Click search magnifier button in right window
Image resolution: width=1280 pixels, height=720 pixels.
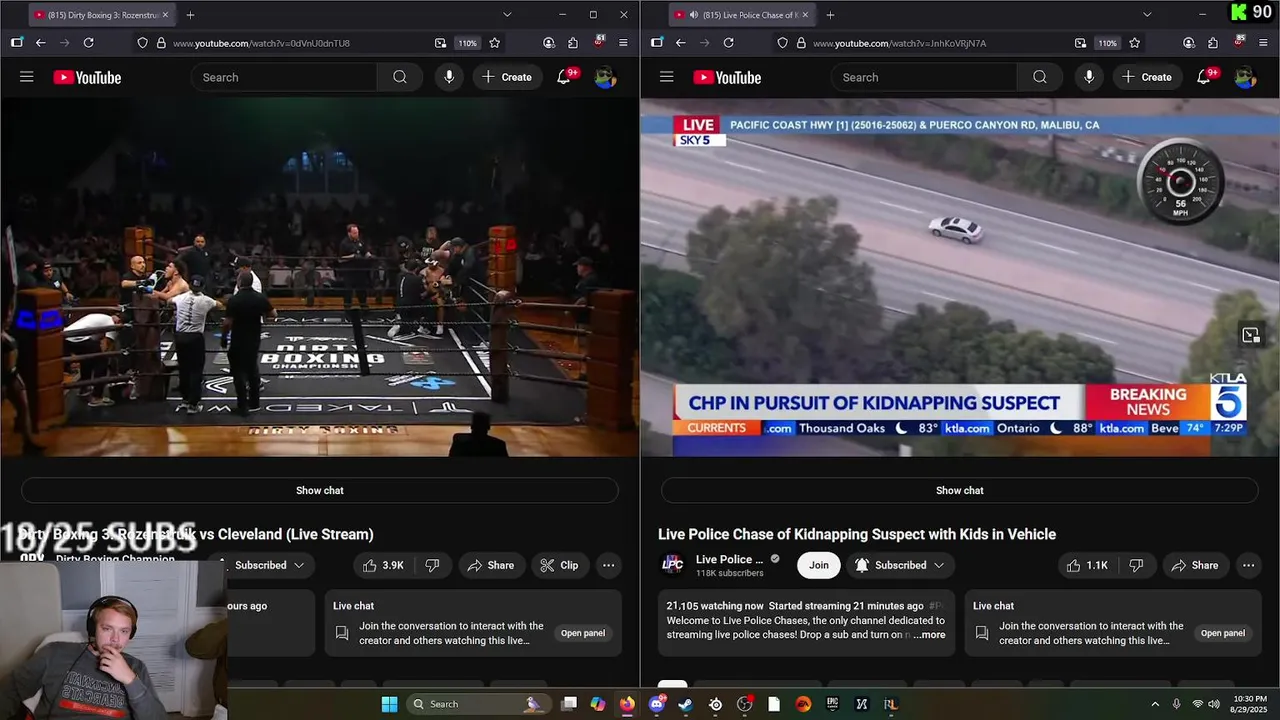pos(1040,77)
